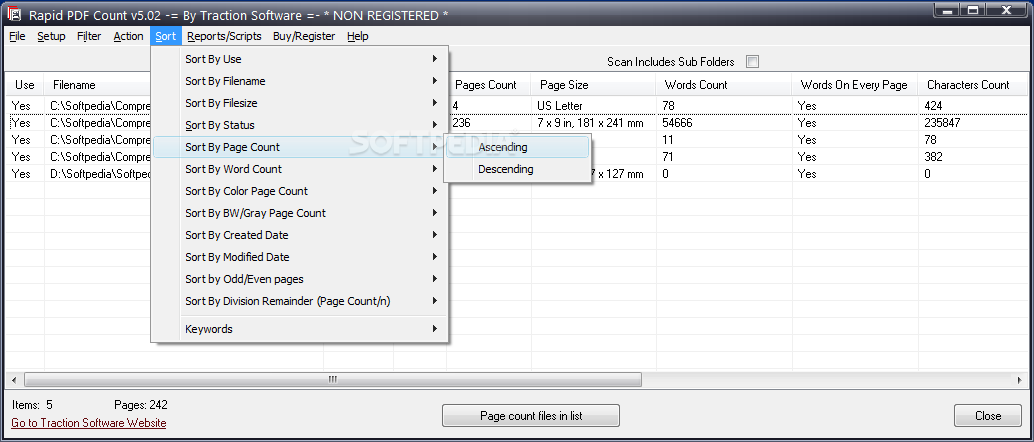Expand Sort By Created Date submenu
The image size is (1034, 442).
(x=300, y=235)
